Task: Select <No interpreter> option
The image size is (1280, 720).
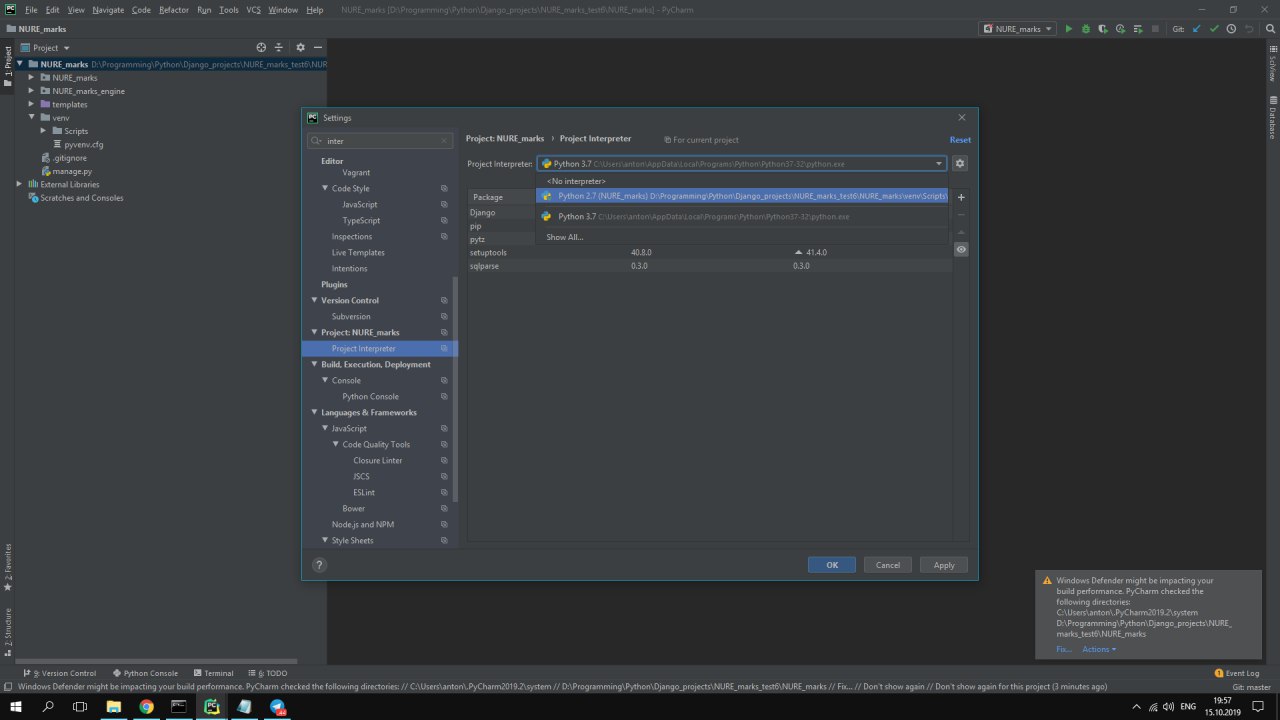Action: click(576, 181)
